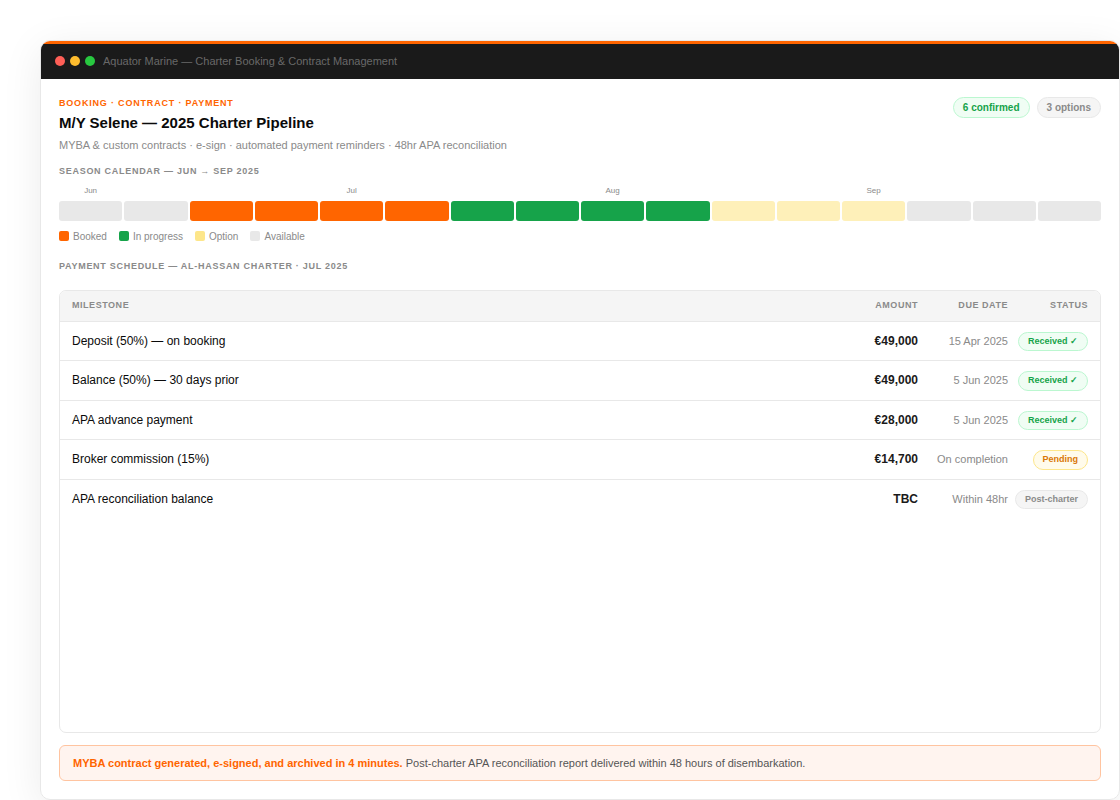
Task: Click 'PAYMENT SCHEDULE — AL-HASSAN CHARTER' label
Action: 203,266
